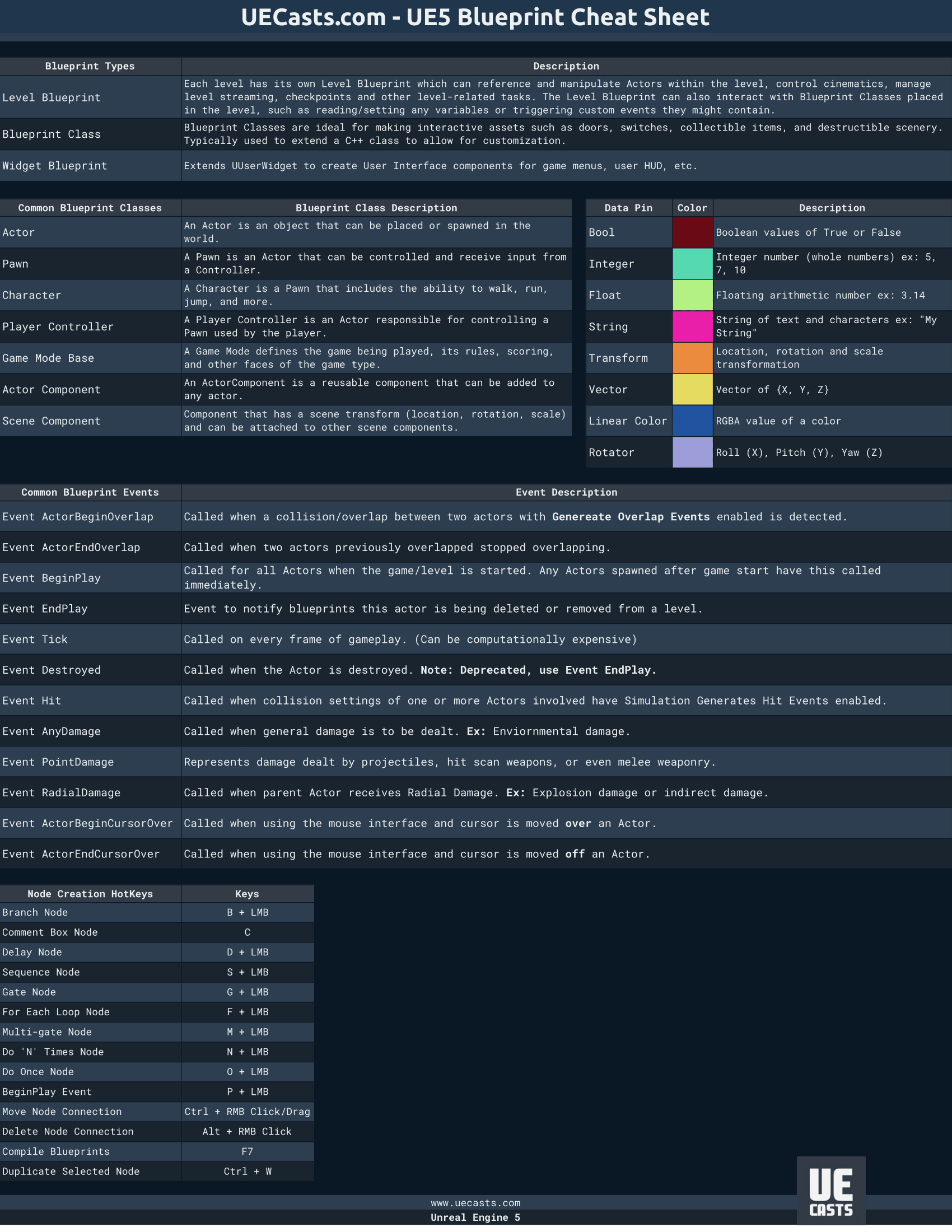This screenshot has width=952, height=1232.
Task: Click the Rotator lavender color swatch
Action: [x=693, y=452]
